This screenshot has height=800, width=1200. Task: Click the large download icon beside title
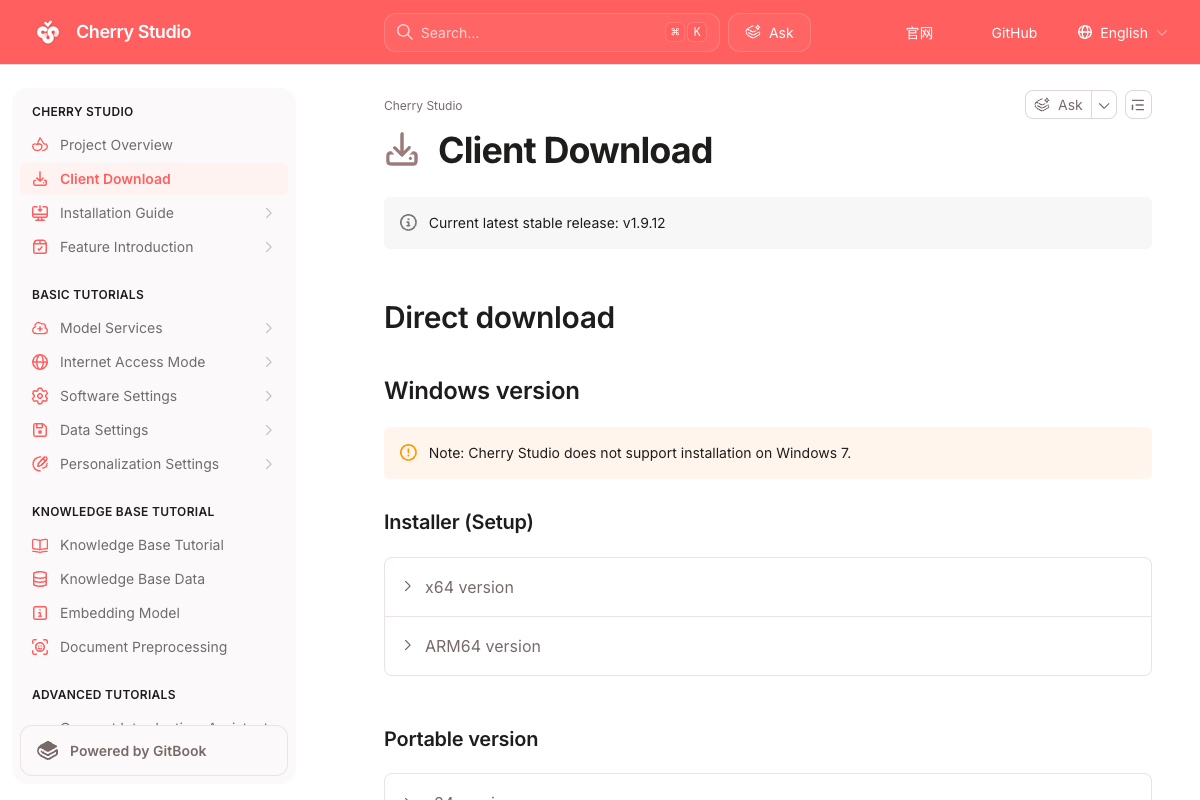click(x=402, y=150)
